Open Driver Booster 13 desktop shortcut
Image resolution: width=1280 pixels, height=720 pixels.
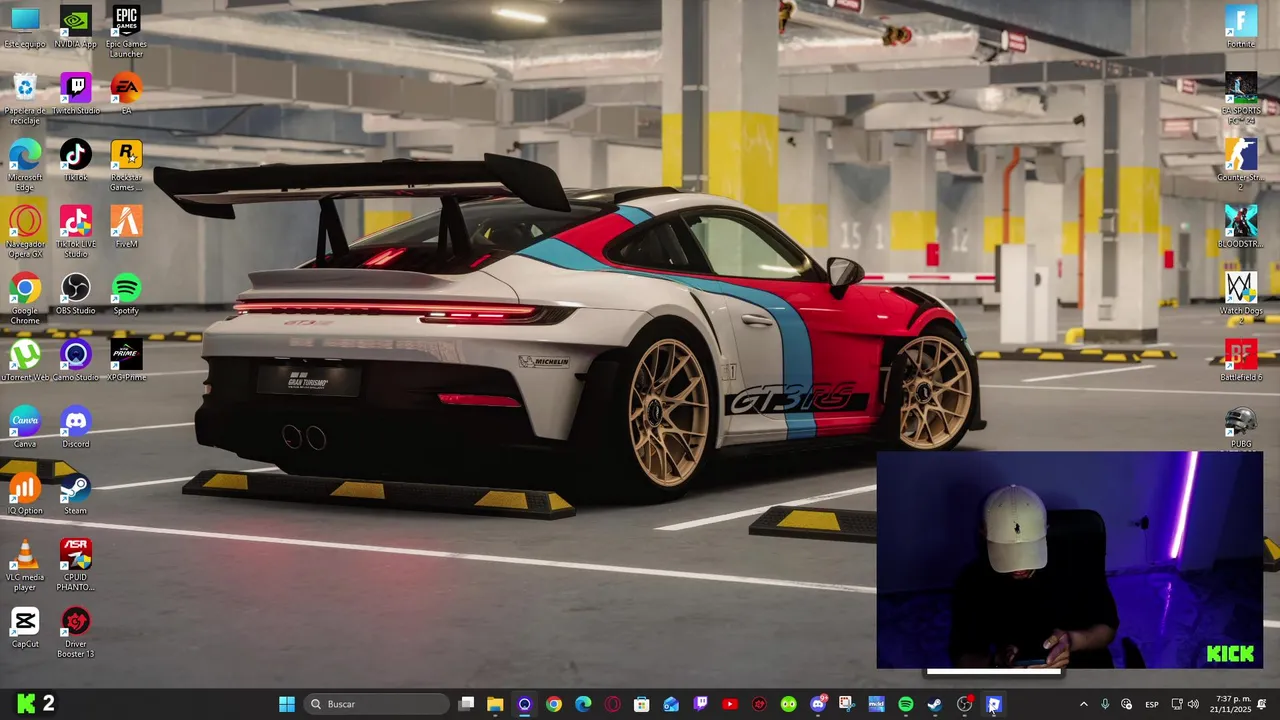click(76, 632)
